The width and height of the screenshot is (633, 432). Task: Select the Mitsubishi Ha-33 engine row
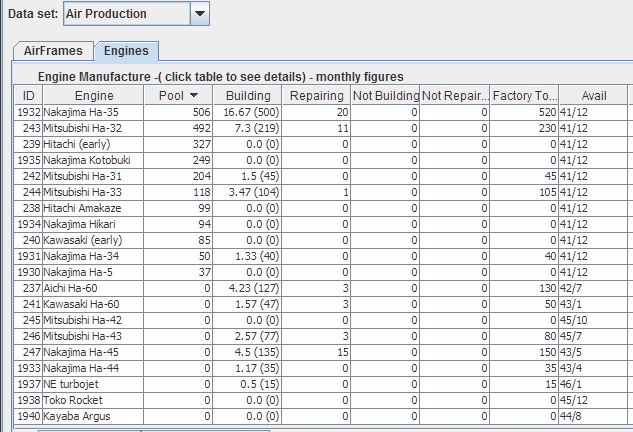point(321,192)
